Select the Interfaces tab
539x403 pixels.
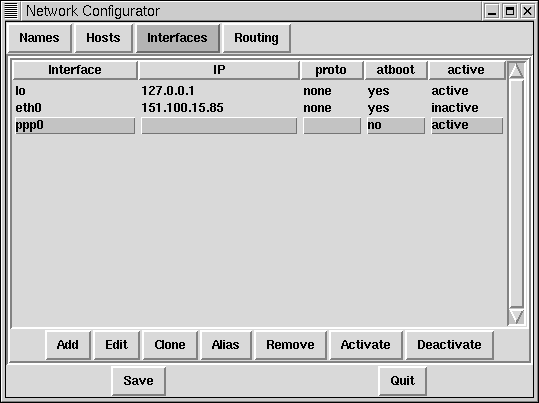(177, 38)
